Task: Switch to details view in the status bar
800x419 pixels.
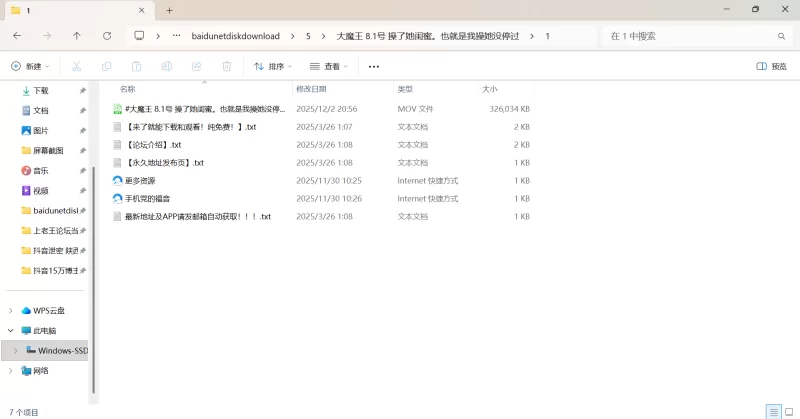Action: (x=773, y=411)
